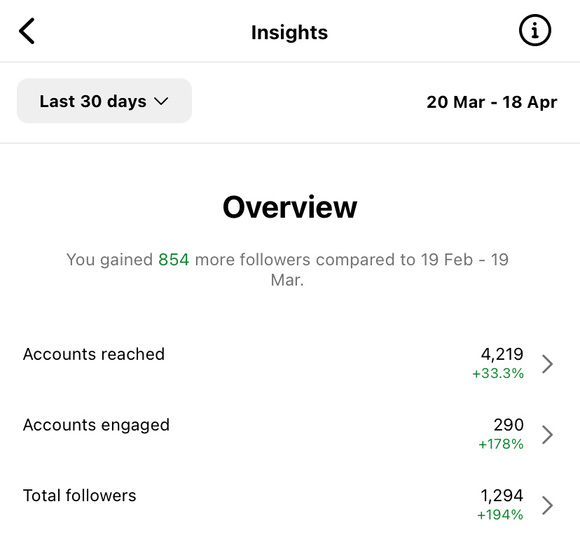Click chevron beside Accounts reached
The height and width of the screenshot is (546, 580).
coord(547,364)
